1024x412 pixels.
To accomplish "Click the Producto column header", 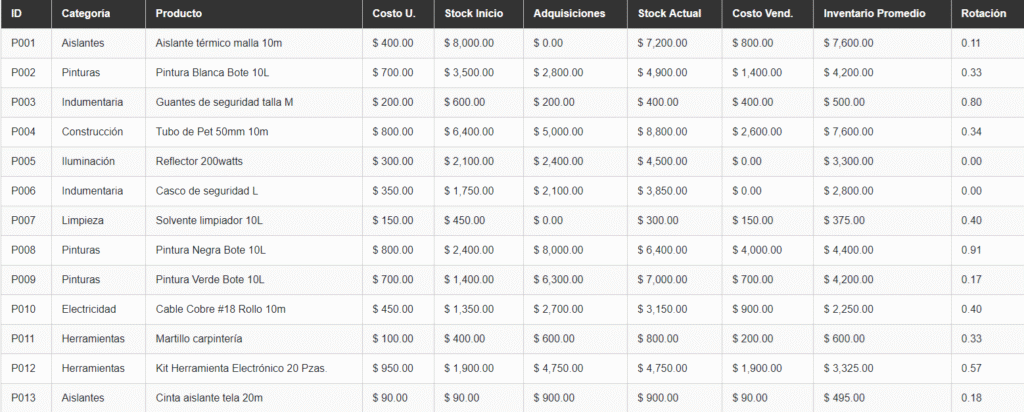I will click(179, 14).
